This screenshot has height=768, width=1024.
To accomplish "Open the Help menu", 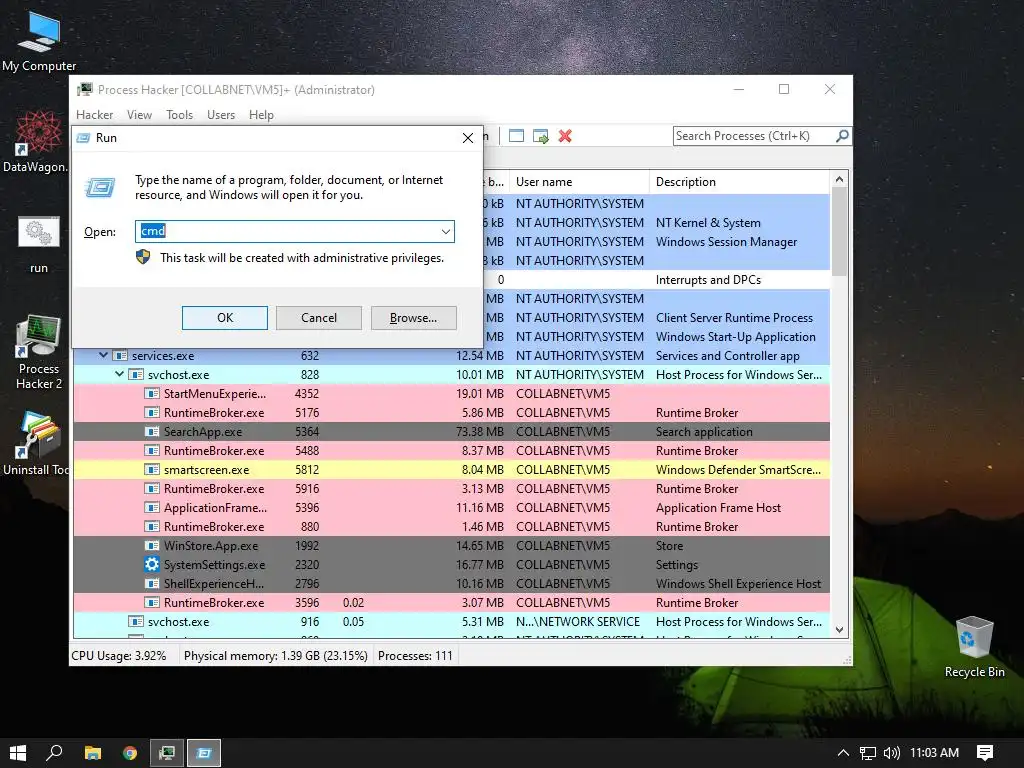I will [261, 115].
